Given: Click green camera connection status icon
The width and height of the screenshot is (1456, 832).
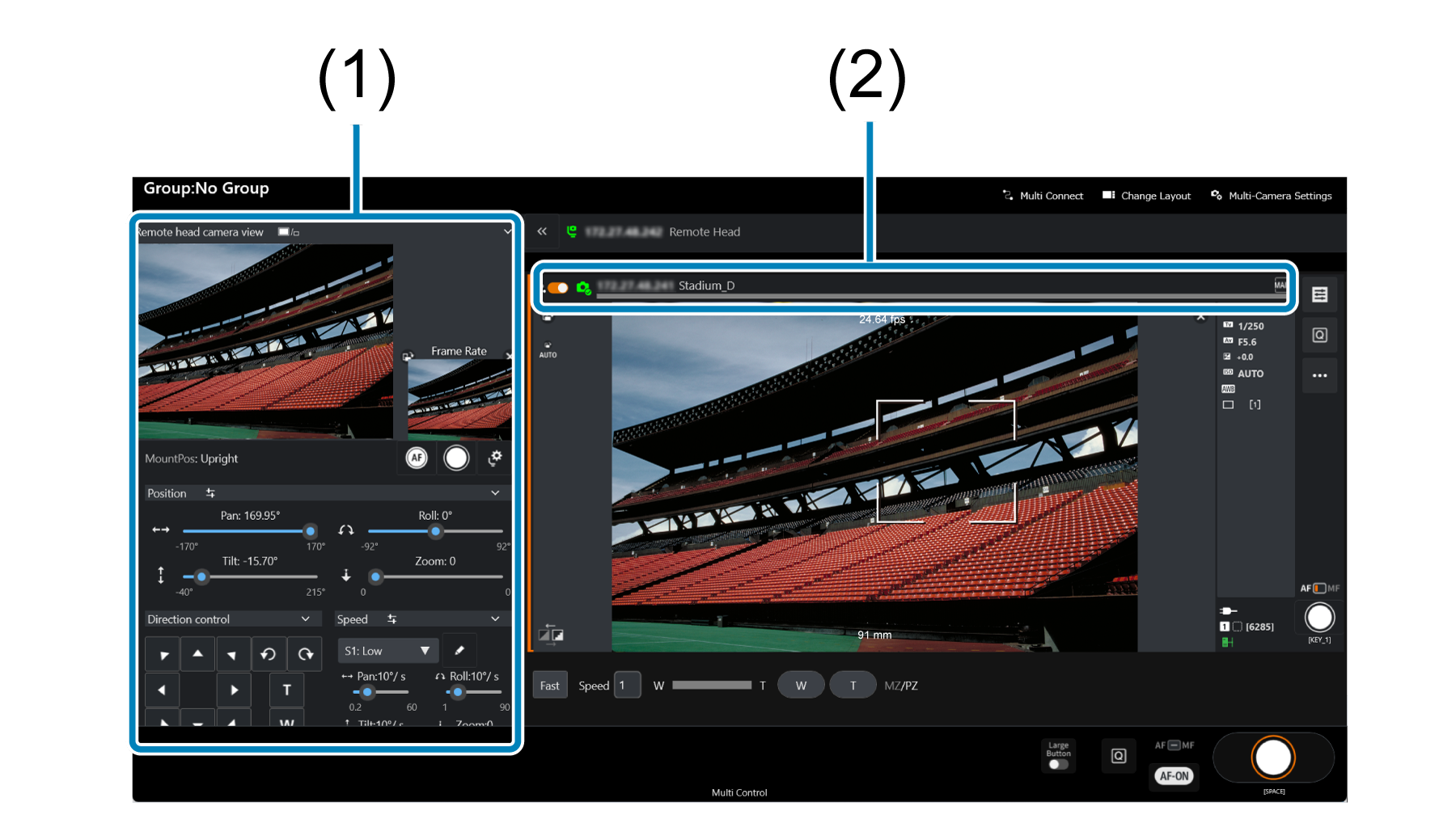Looking at the screenshot, I should pyautogui.click(x=583, y=287).
